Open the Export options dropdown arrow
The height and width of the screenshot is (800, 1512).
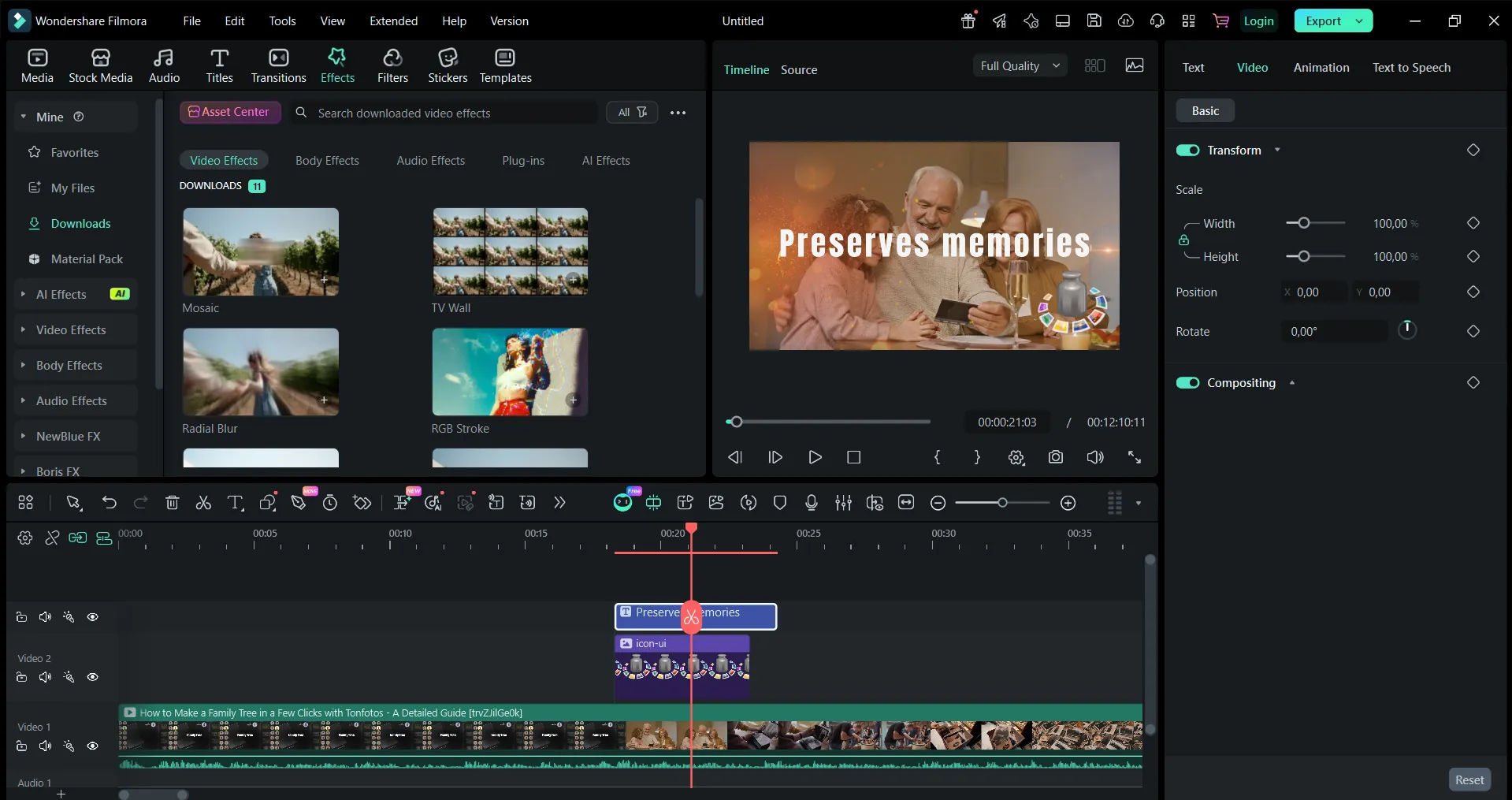point(1359,20)
